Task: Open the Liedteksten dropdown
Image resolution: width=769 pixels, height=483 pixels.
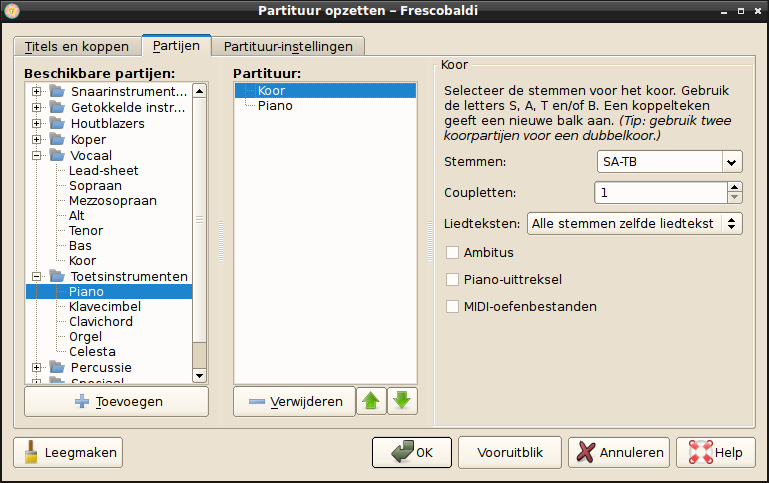Action: coord(634,223)
